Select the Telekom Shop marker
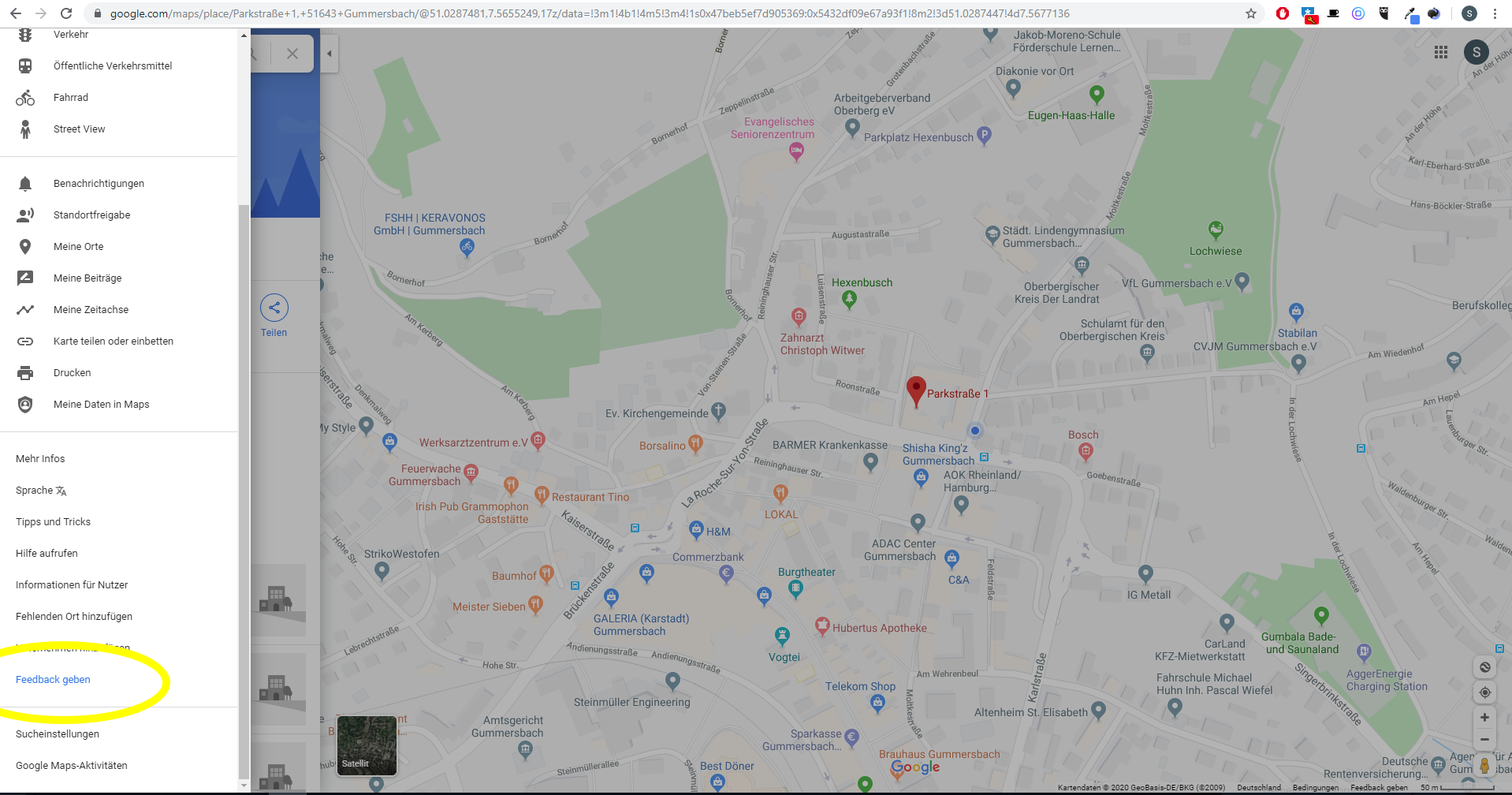Image resolution: width=1512 pixels, height=795 pixels. click(877, 704)
